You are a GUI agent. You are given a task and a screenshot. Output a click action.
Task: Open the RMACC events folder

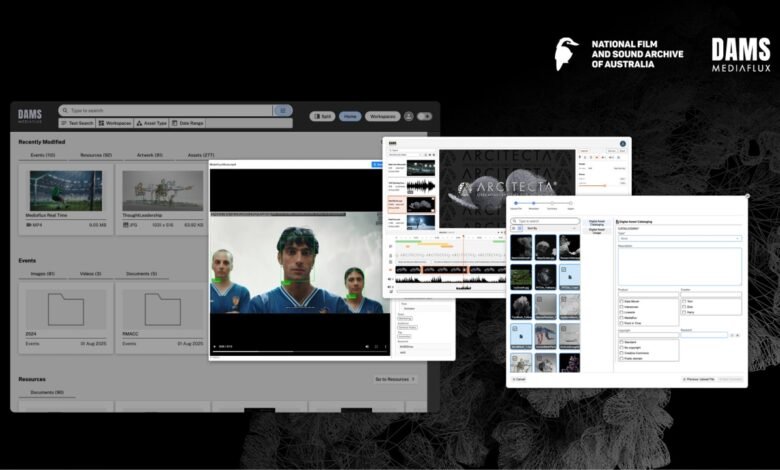(x=163, y=310)
